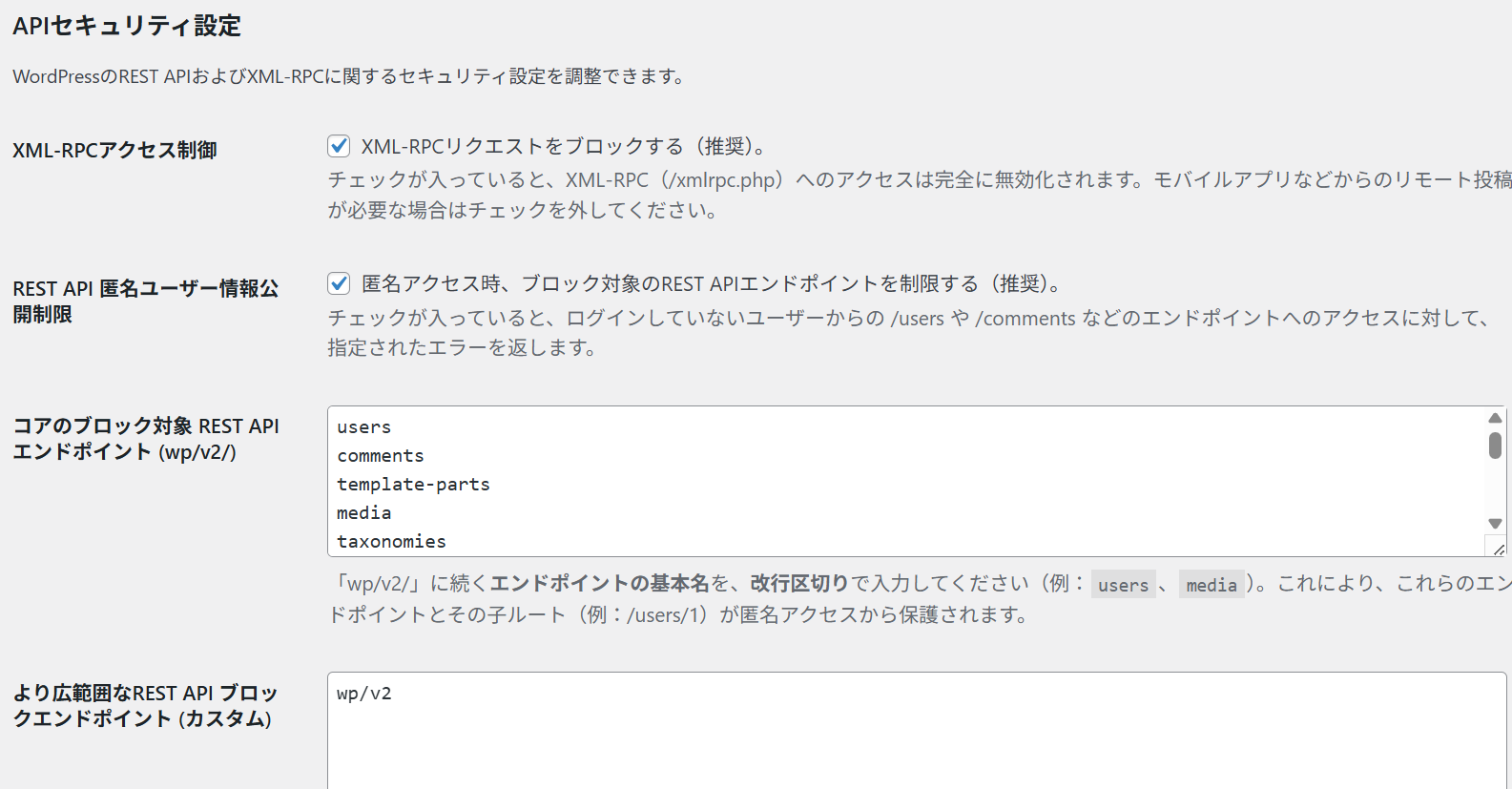The image size is (1512, 789).
Task: Click the resize handle of the core endpoints textarea
Action: point(1499,549)
